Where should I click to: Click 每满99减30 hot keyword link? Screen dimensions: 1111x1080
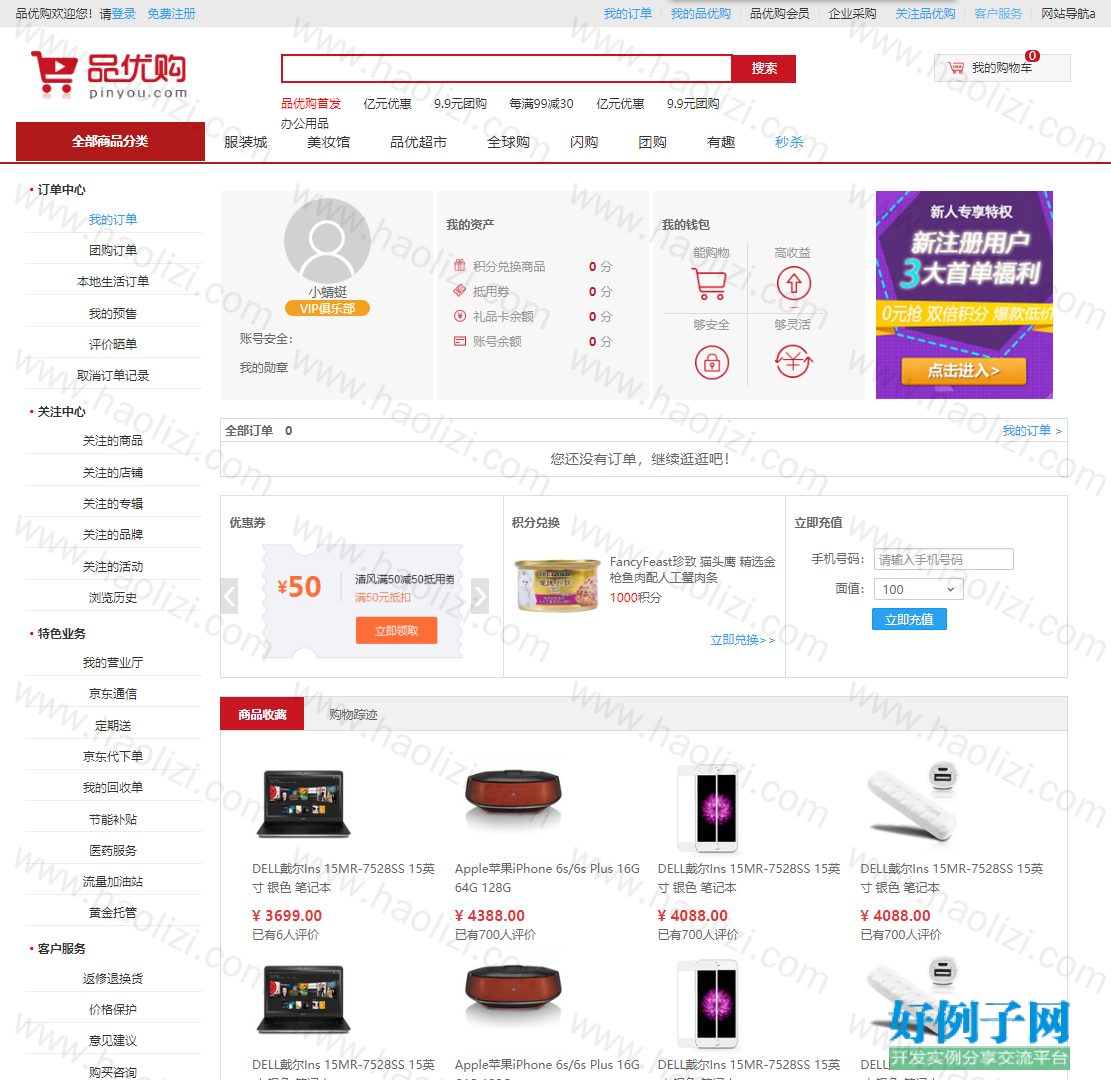pos(541,103)
